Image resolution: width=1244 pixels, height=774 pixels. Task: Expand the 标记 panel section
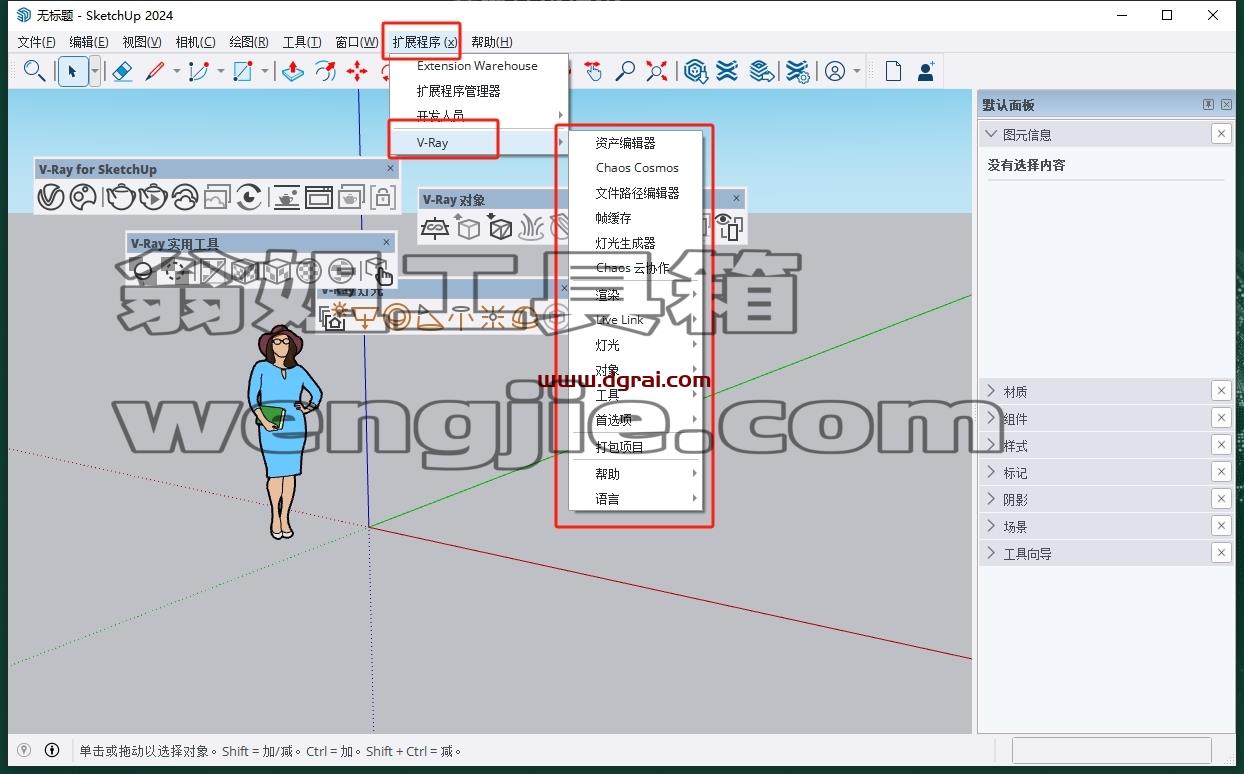(991, 472)
